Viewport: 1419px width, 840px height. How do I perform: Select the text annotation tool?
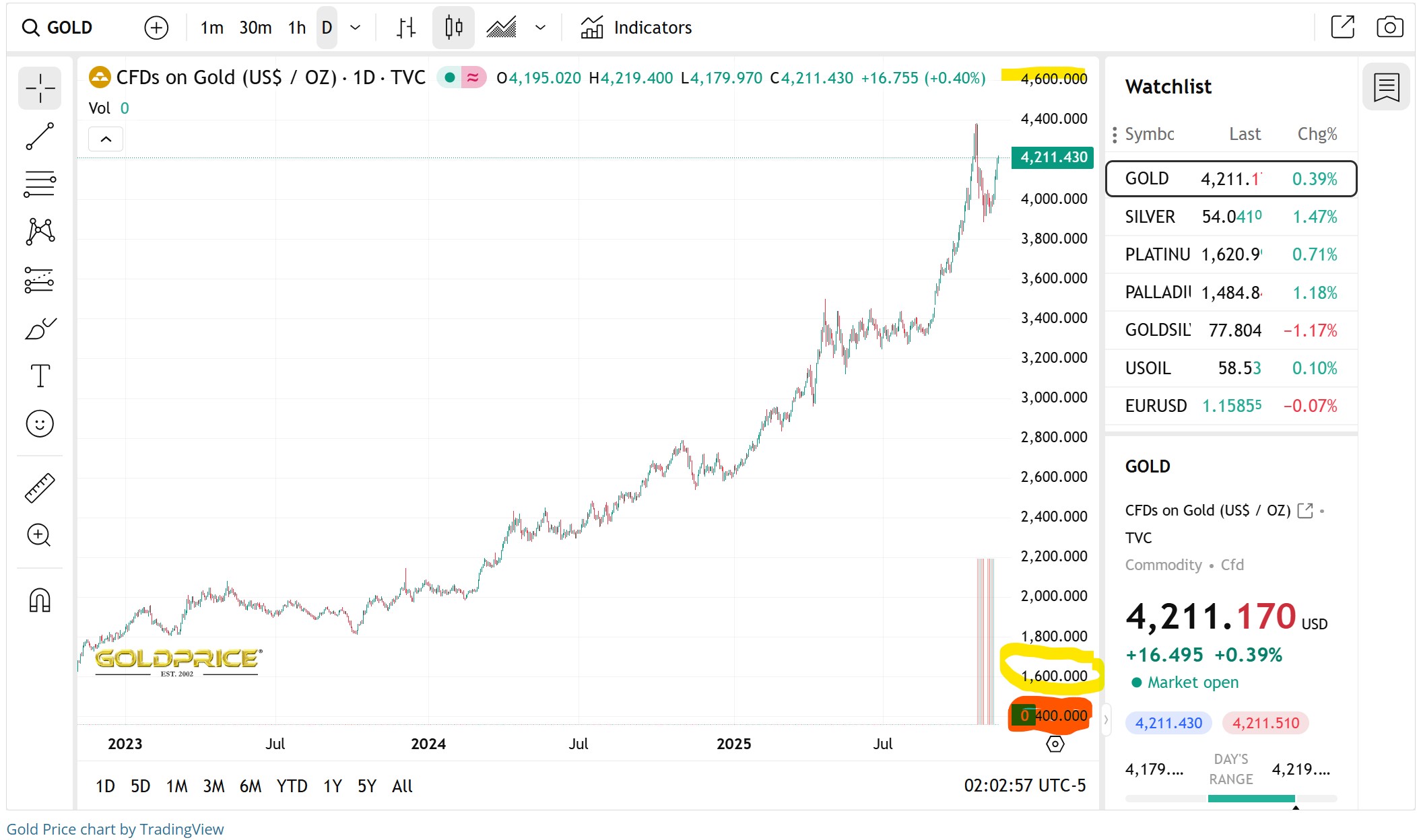click(x=40, y=376)
